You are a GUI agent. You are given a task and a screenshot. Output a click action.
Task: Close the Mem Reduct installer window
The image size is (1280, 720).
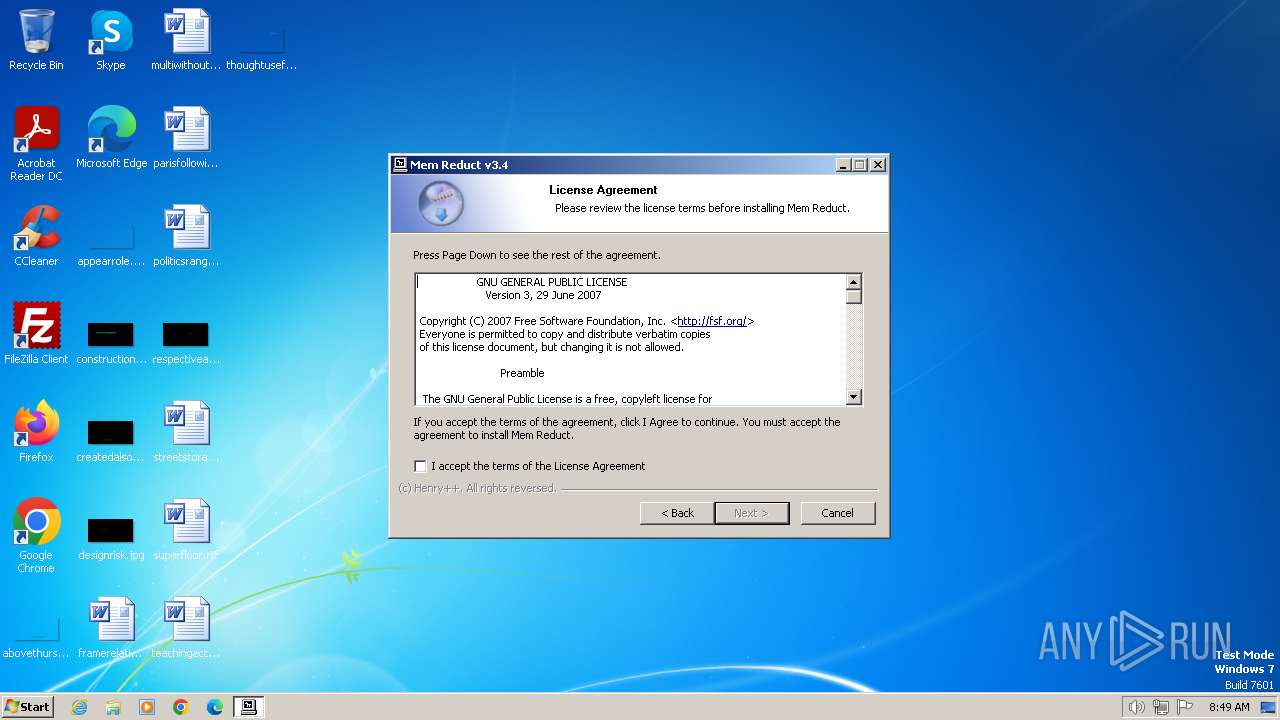point(878,165)
